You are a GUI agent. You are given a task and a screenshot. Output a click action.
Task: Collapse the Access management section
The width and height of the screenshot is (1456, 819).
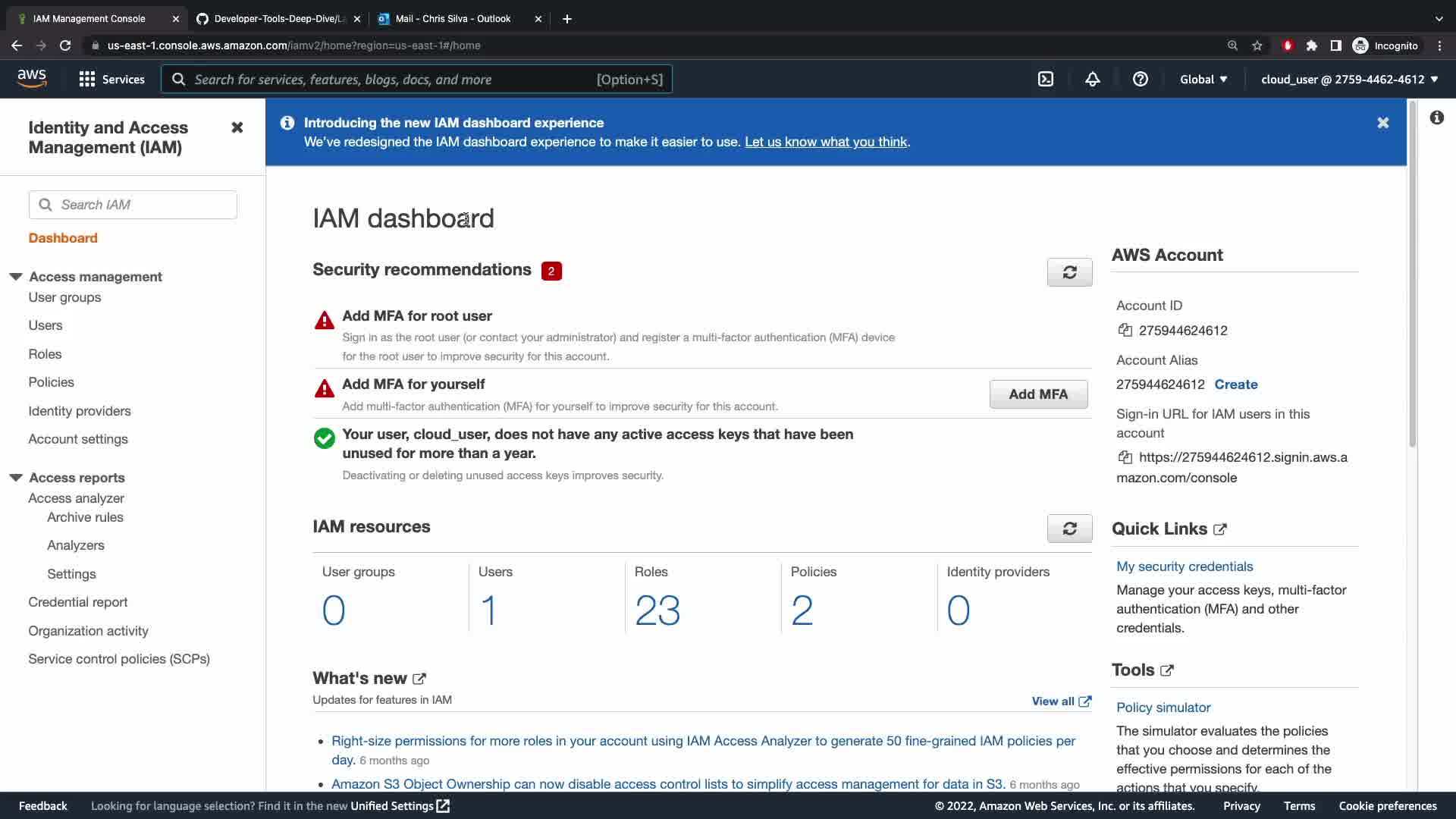point(16,277)
